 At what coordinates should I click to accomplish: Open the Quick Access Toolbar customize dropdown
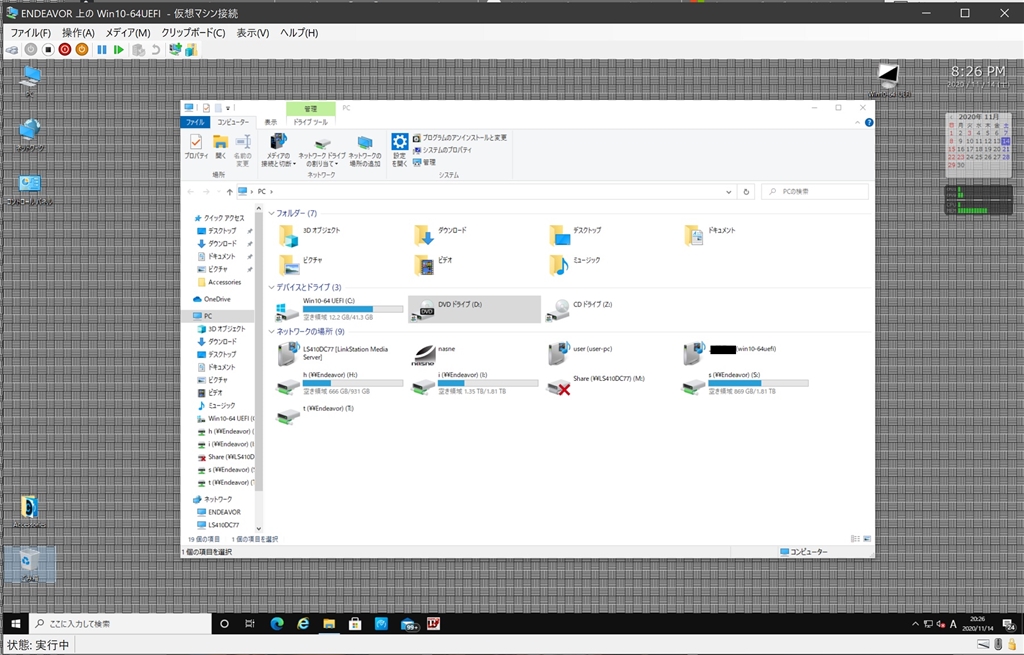tap(228, 108)
